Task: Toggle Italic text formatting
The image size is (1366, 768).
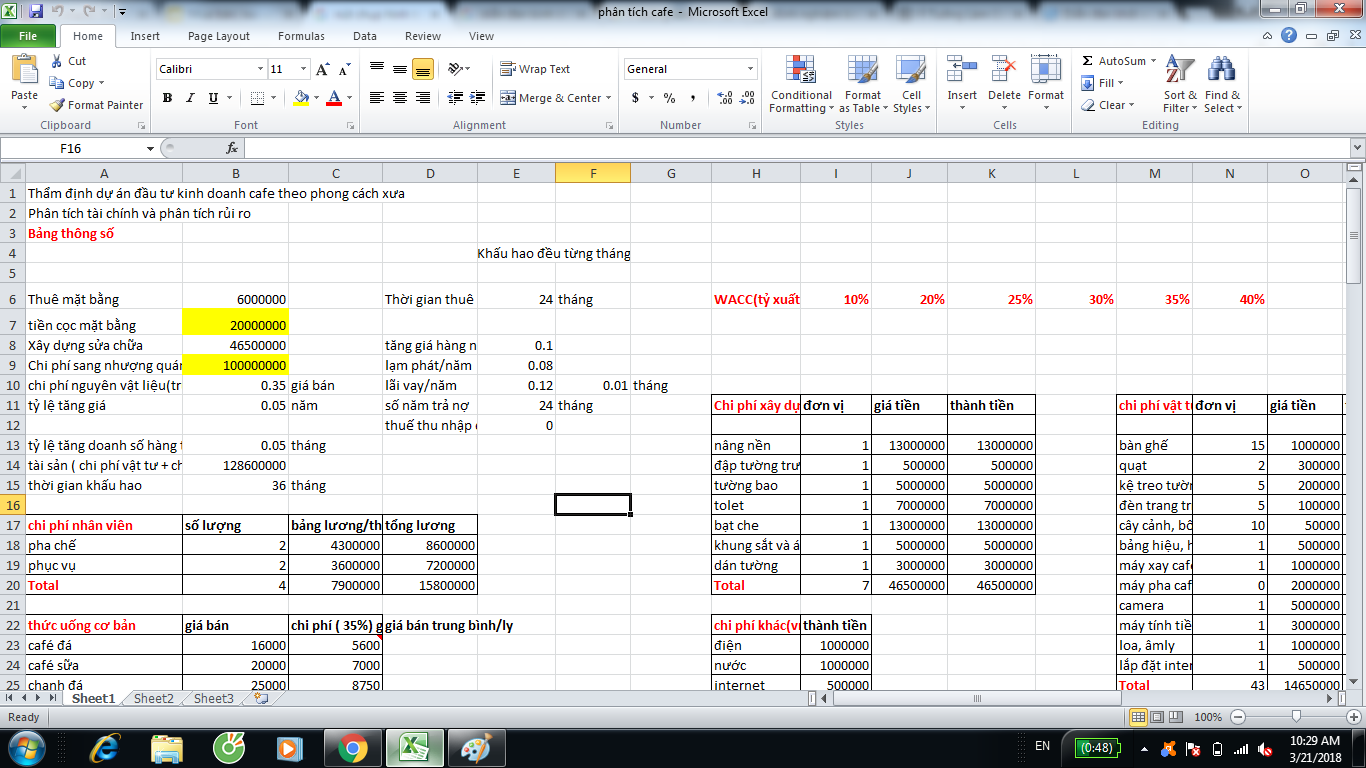Action: click(190, 98)
